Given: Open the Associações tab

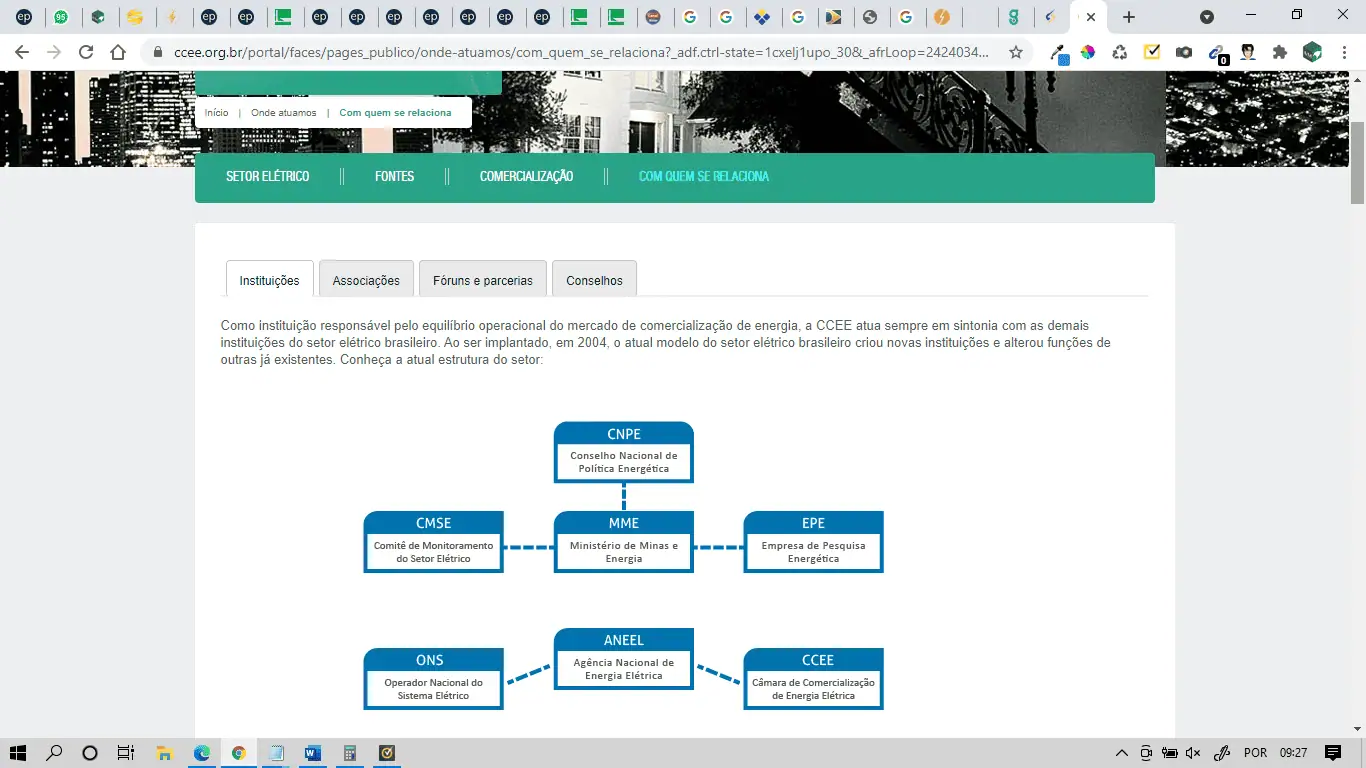Looking at the screenshot, I should [x=366, y=280].
